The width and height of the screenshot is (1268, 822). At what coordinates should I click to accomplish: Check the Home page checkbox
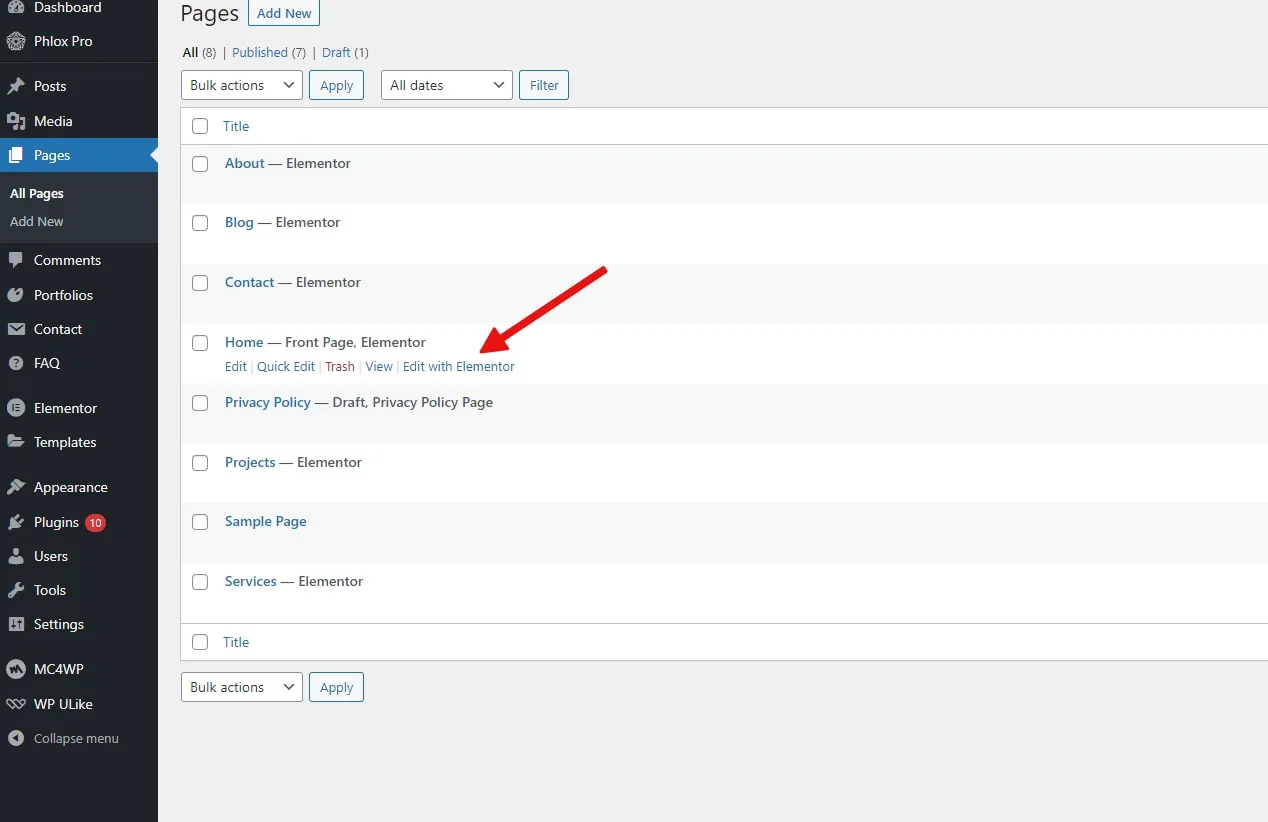200,343
